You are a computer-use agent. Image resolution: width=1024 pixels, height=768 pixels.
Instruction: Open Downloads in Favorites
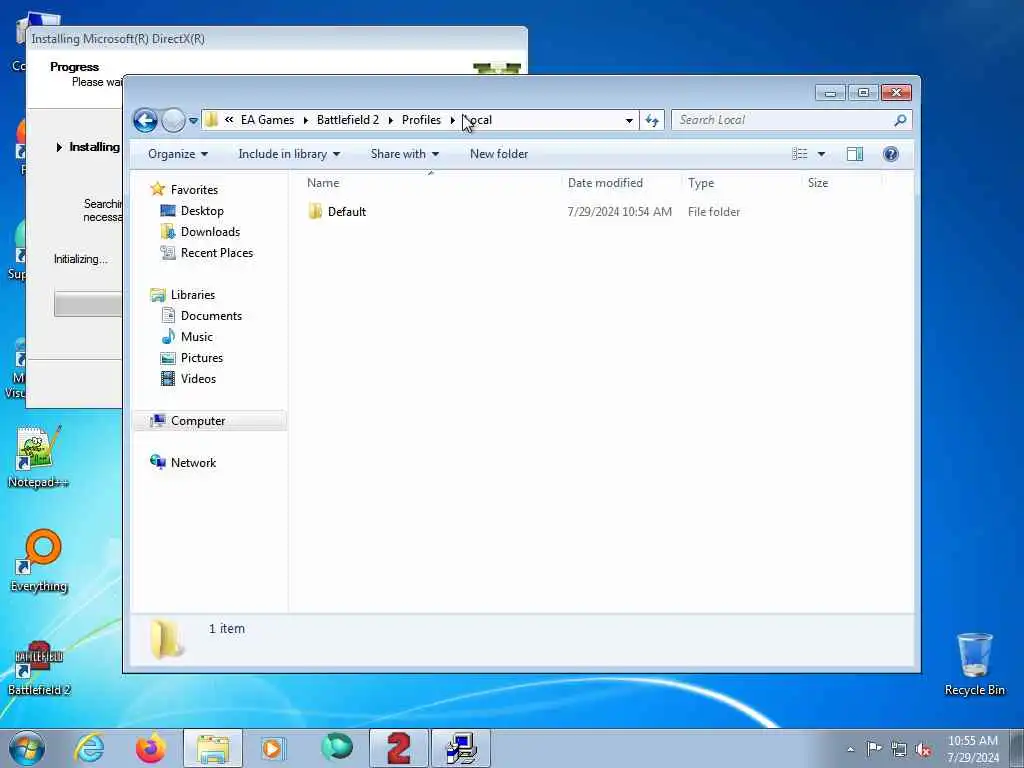point(210,232)
